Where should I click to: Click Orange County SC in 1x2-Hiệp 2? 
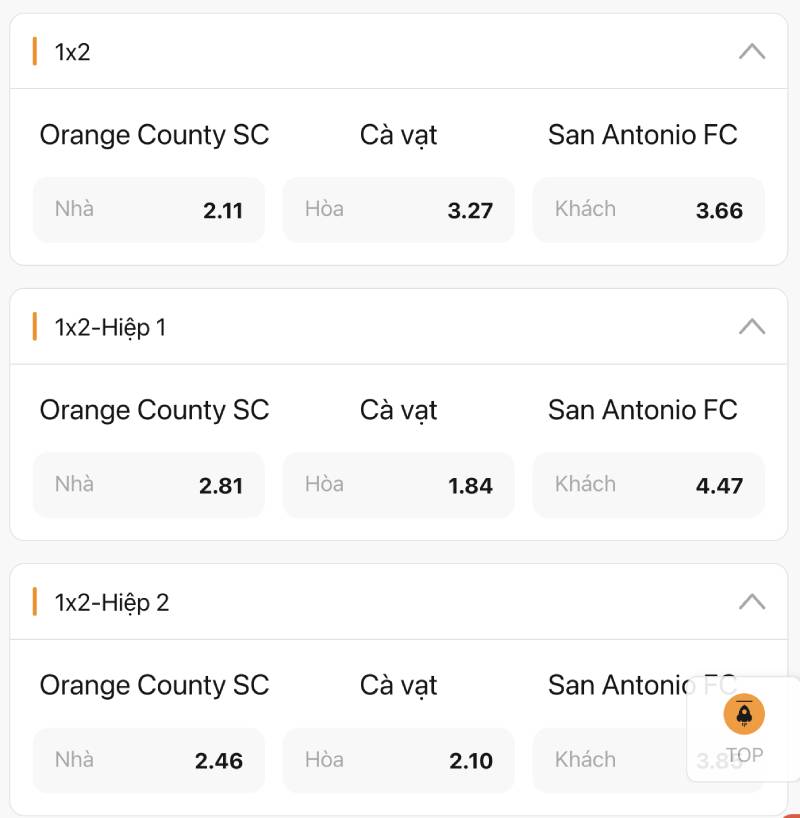pos(154,685)
